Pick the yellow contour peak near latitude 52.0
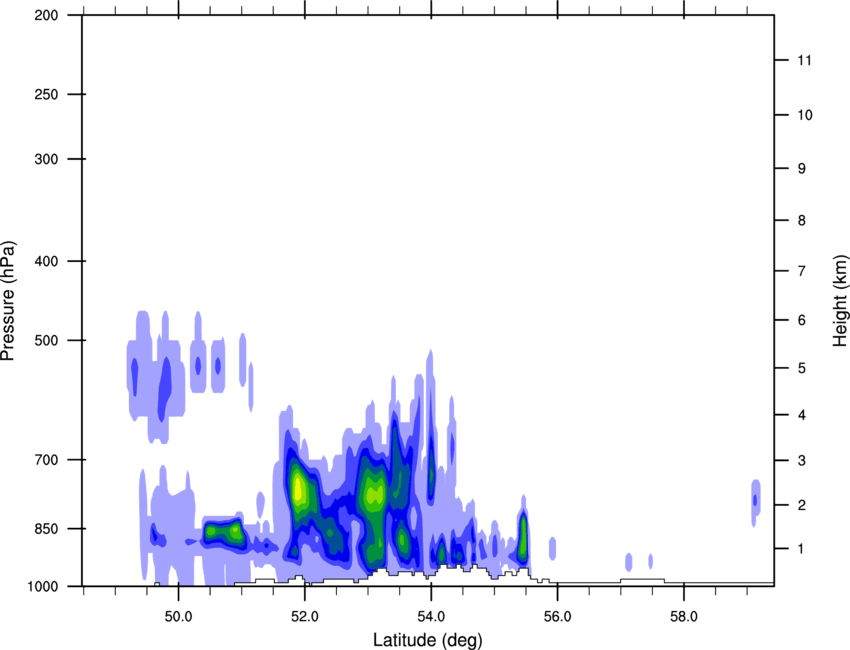 click(x=298, y=488)
